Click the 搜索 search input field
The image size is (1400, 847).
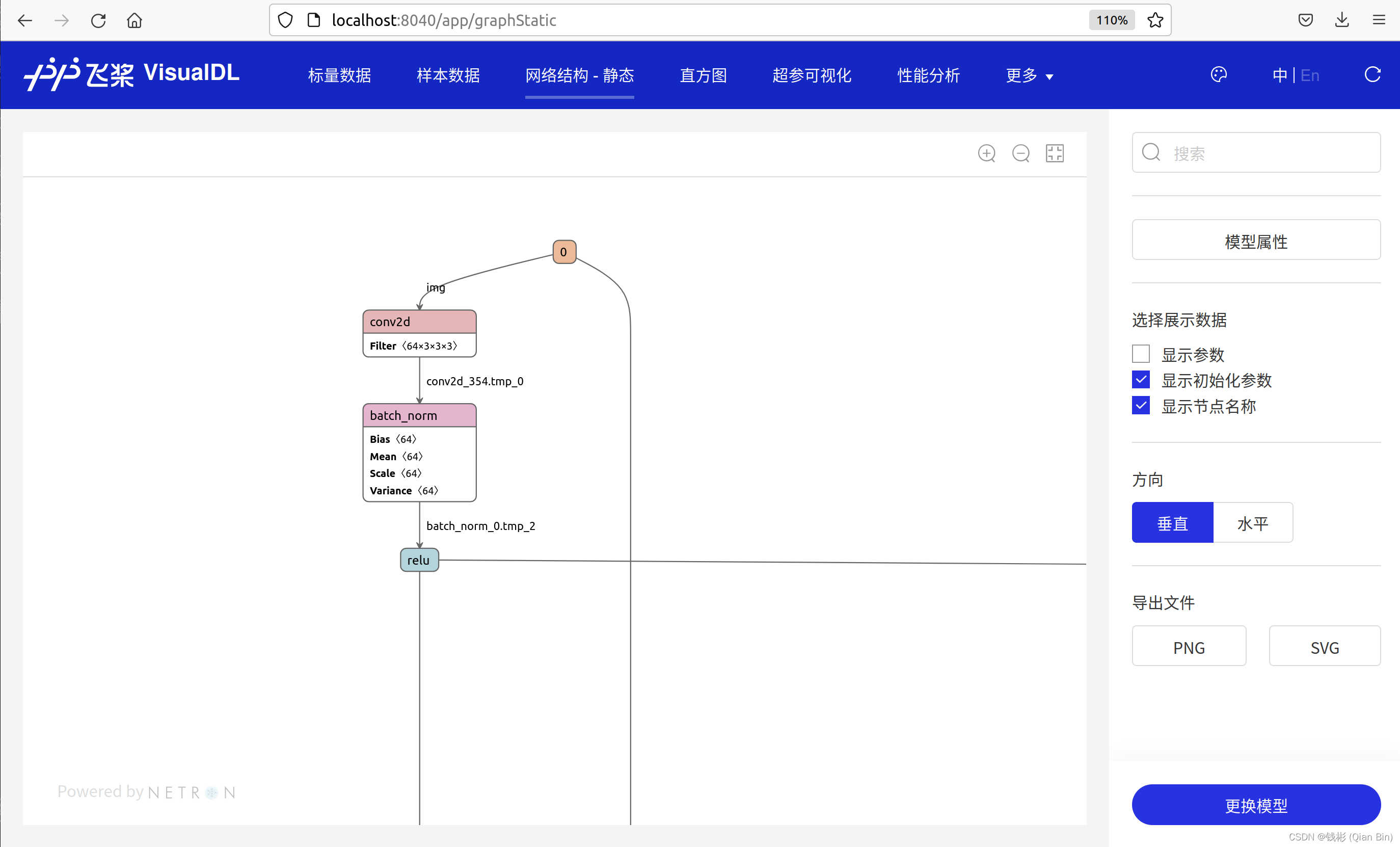click(1267, 153)
